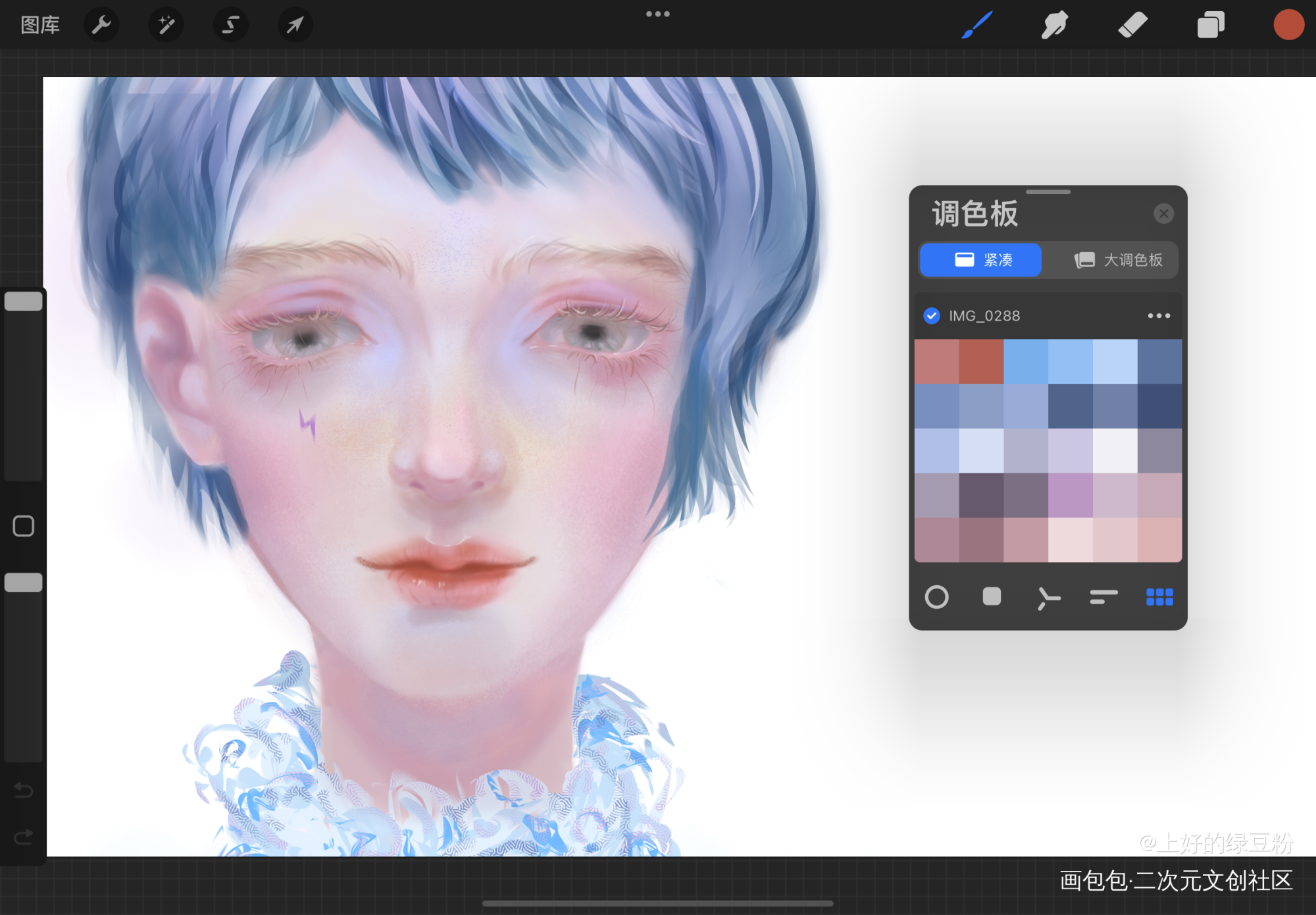Switch to the Disc color tab
The height and width of the screenshot is (915, 1316).
(x=936, y=597)
